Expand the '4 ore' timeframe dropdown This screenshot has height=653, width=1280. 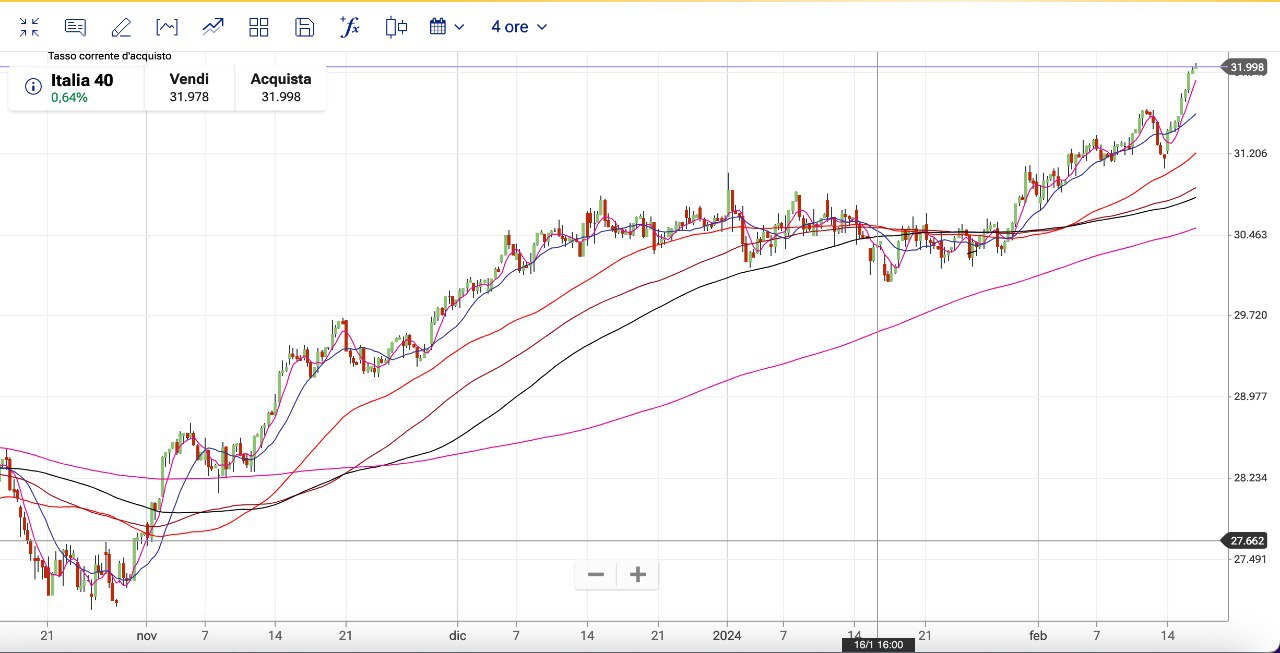pos(519,27)
